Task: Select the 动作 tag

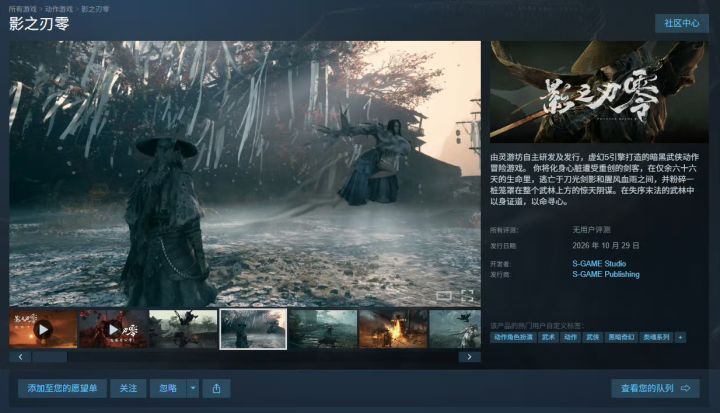Action: (x=570, y=337)
